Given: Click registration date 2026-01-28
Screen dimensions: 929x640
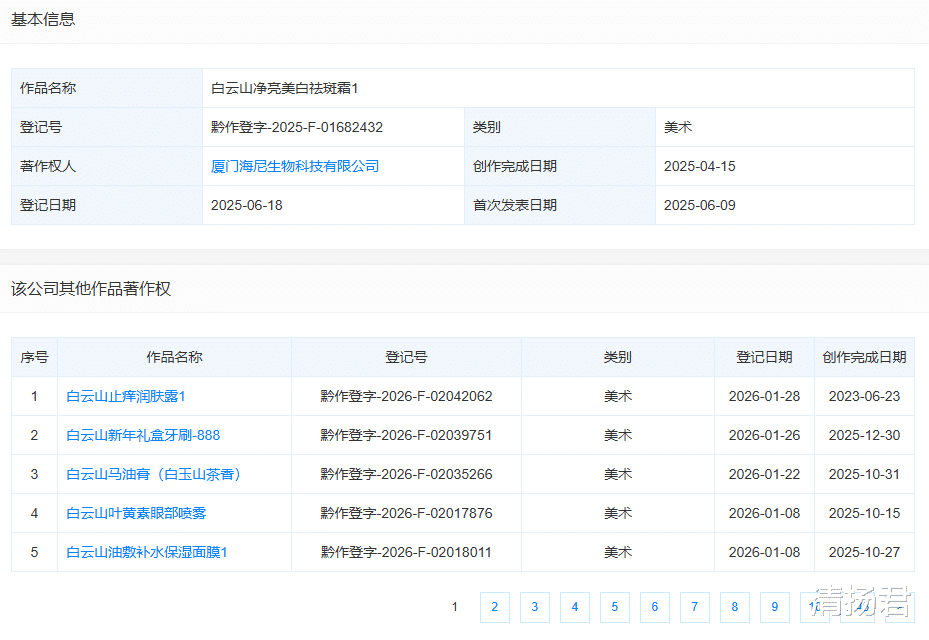Looking at the screenshot, I should click(x=764, y=396).
